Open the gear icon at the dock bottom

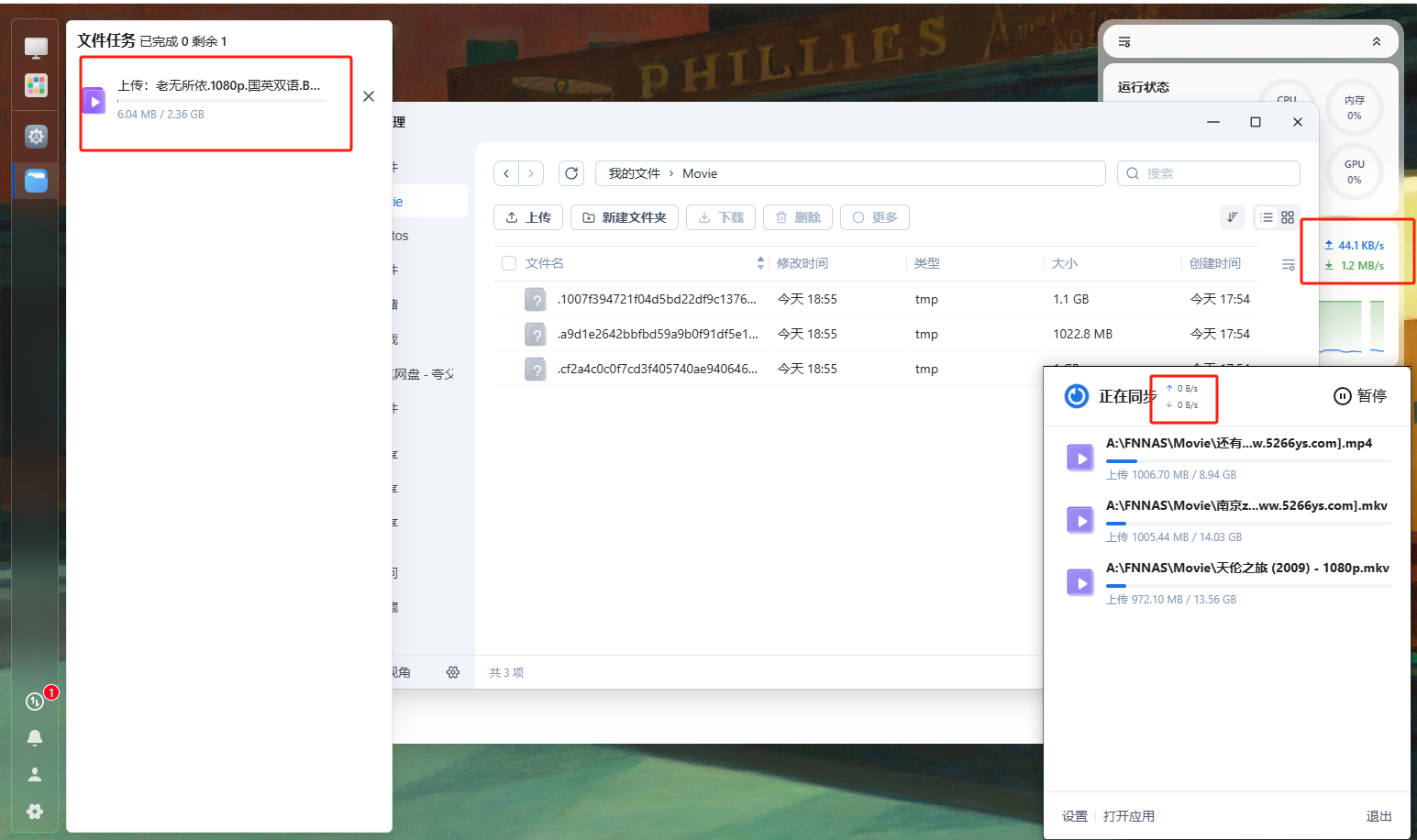tap(35, 812)
